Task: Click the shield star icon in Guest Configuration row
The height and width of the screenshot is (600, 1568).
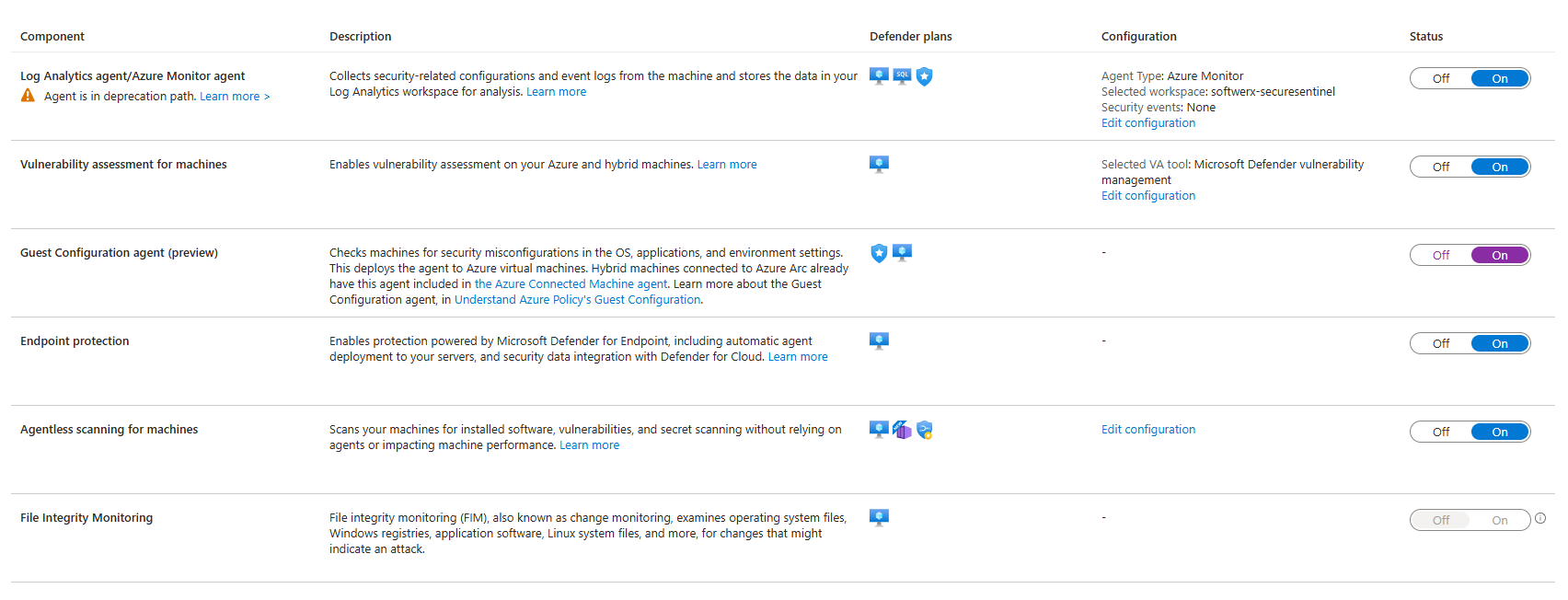Action: point(879,253)
